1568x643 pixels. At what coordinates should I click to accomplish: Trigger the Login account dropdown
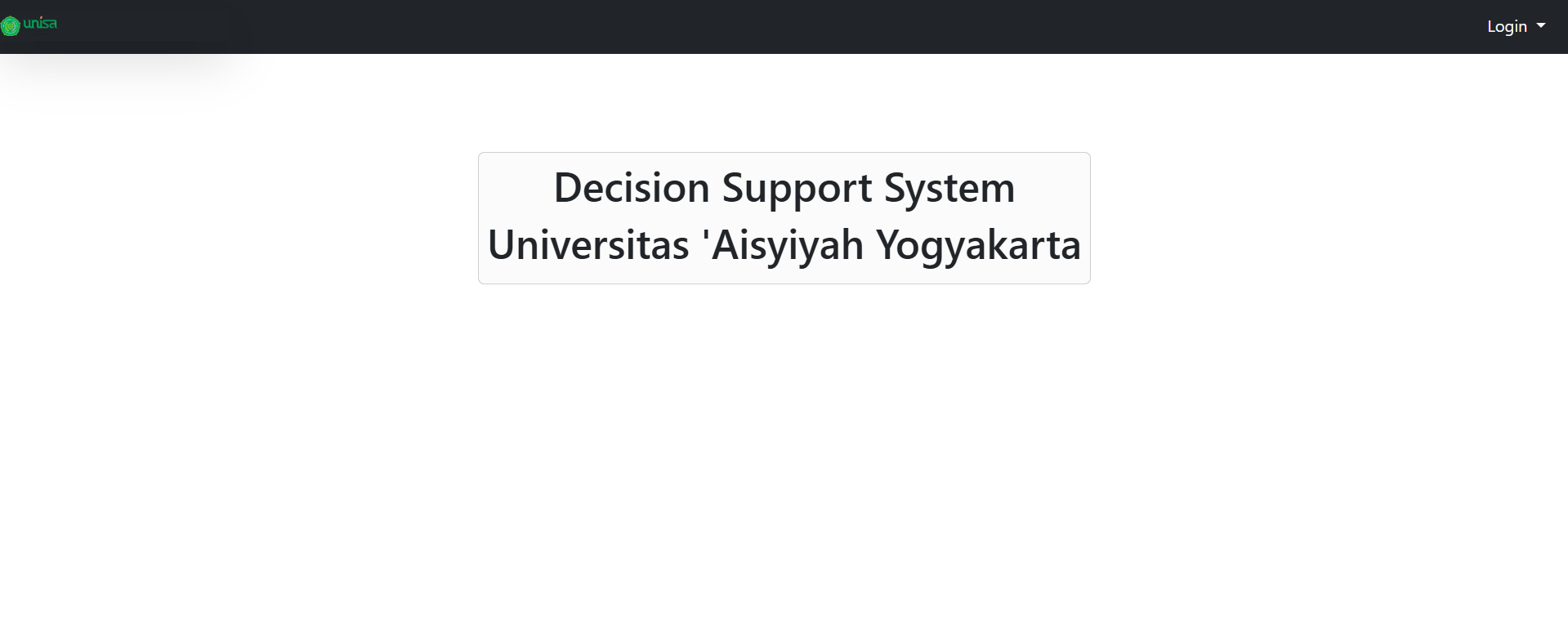pyautogui.click(x=1516, y=26)
